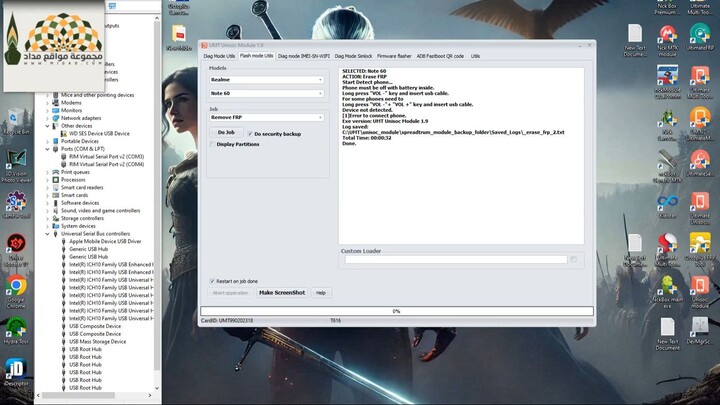Image resolution: width=720 pixels, height=405 pixels.
Task: Open New Text Document at bottom right
Action: (x=667, y=334)
